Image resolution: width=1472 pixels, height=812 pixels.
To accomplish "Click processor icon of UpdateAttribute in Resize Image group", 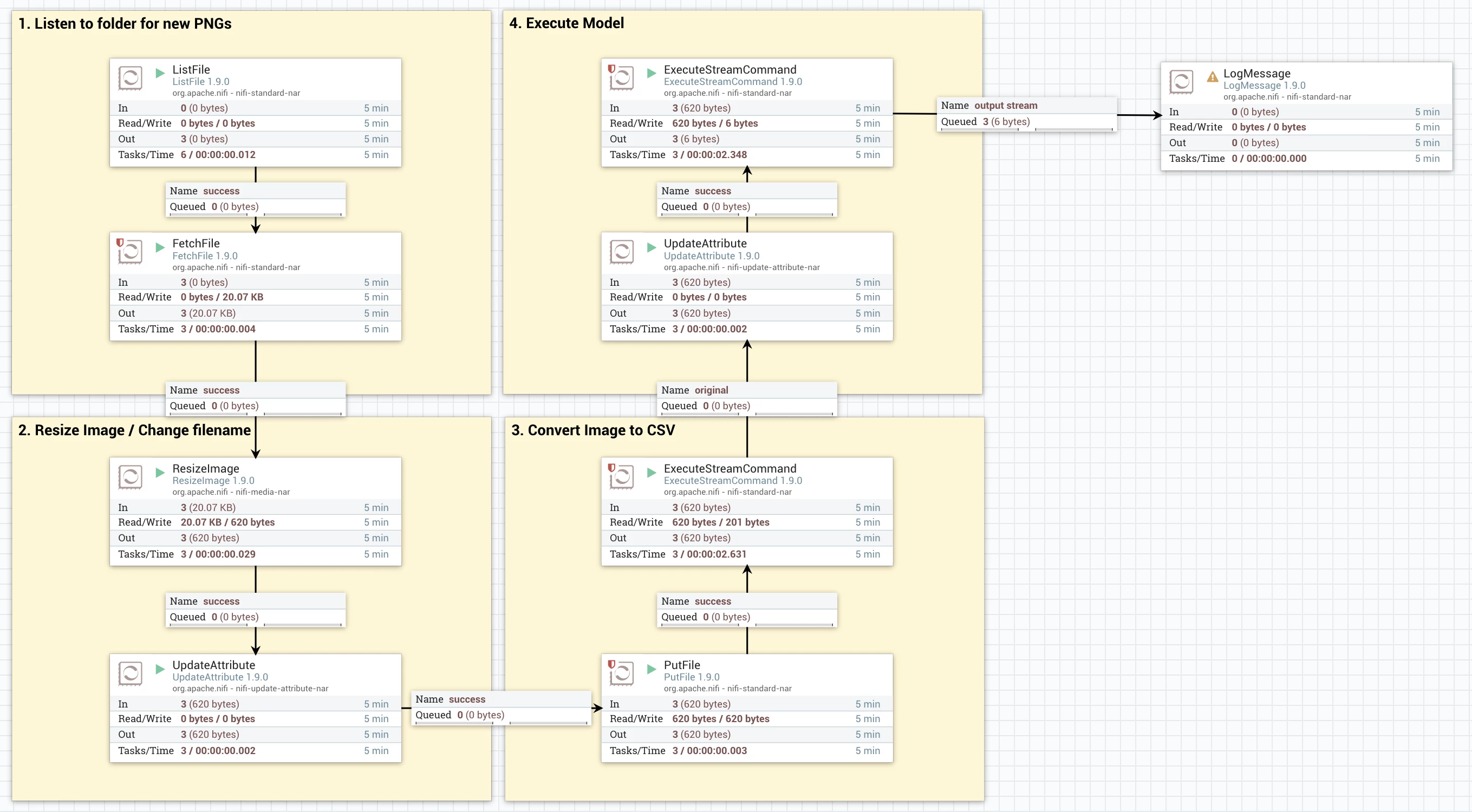I will [130, 673].
